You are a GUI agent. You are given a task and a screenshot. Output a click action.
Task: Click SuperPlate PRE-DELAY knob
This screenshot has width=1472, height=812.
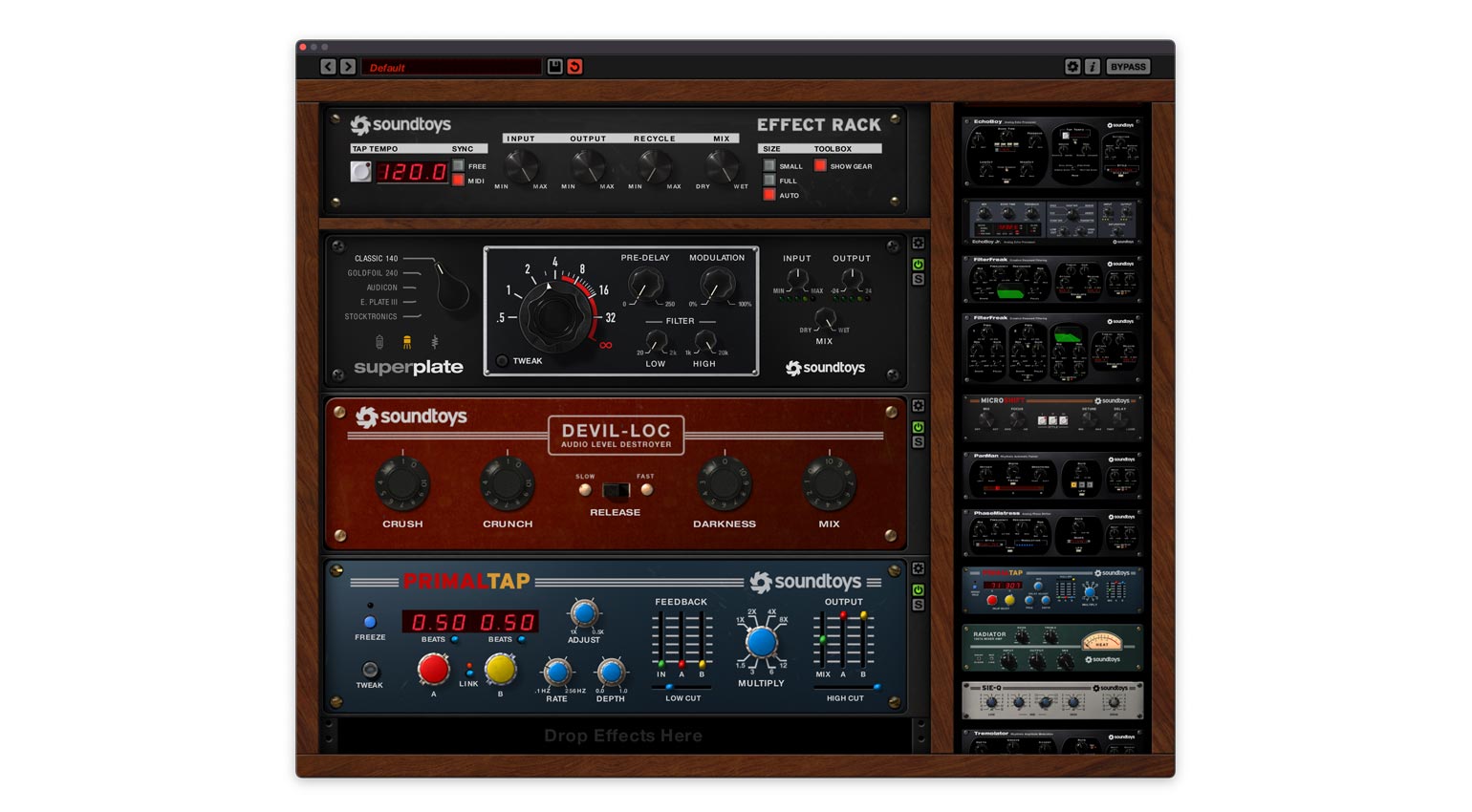[x=645, y=285]
